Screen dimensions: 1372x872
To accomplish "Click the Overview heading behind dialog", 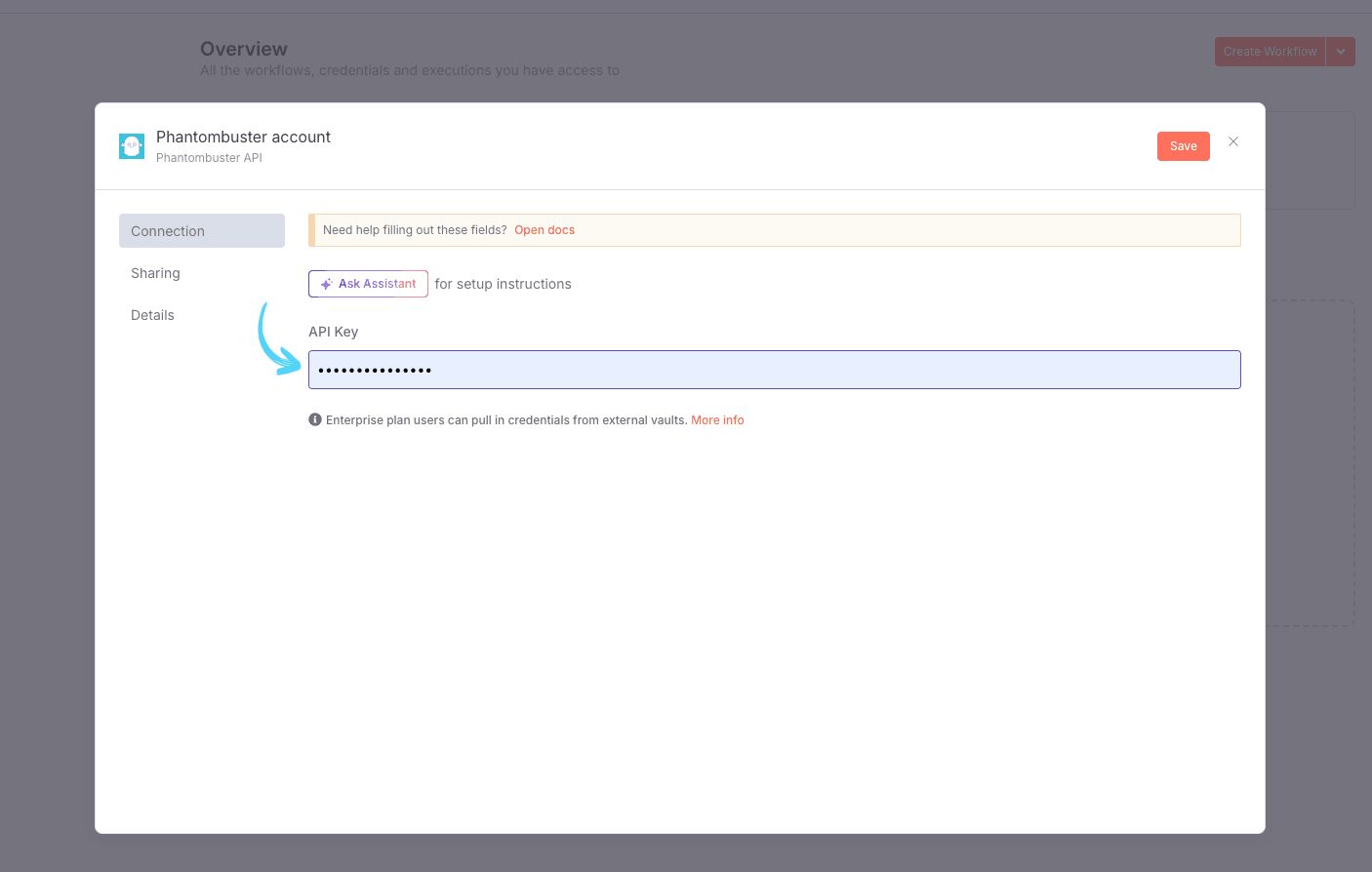I will click(x=244, y=49).
